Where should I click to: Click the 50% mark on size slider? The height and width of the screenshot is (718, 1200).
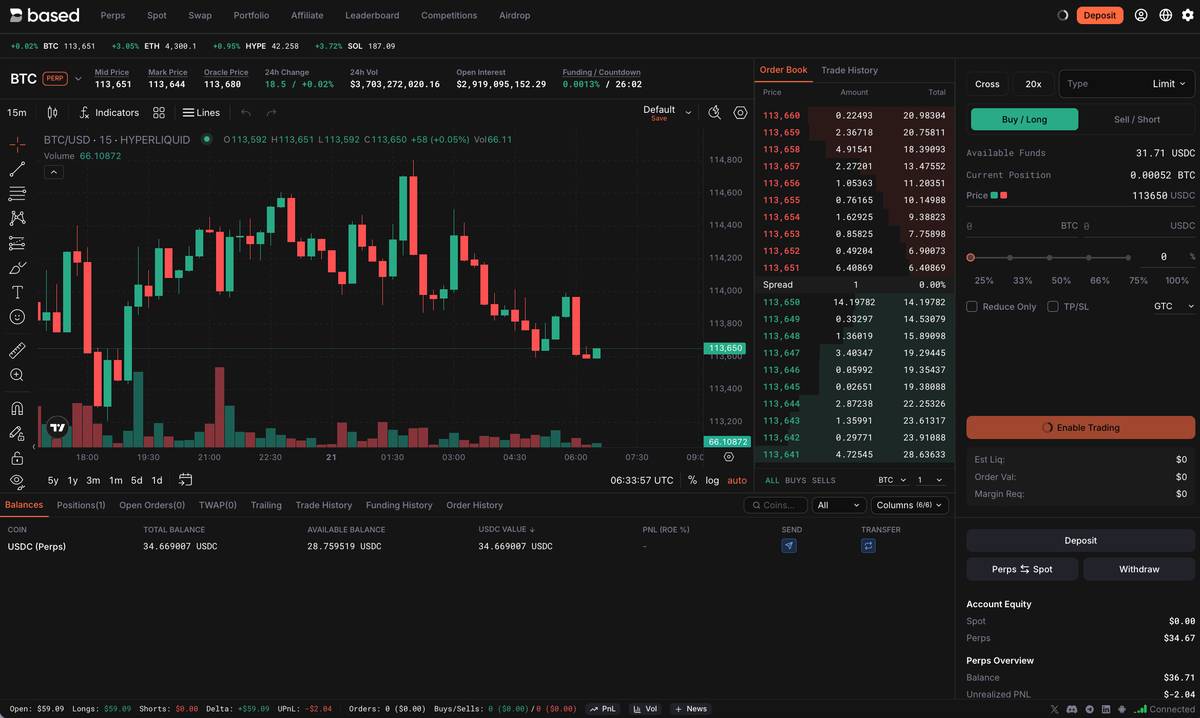pyautogui.click(x=1050, y=258)
